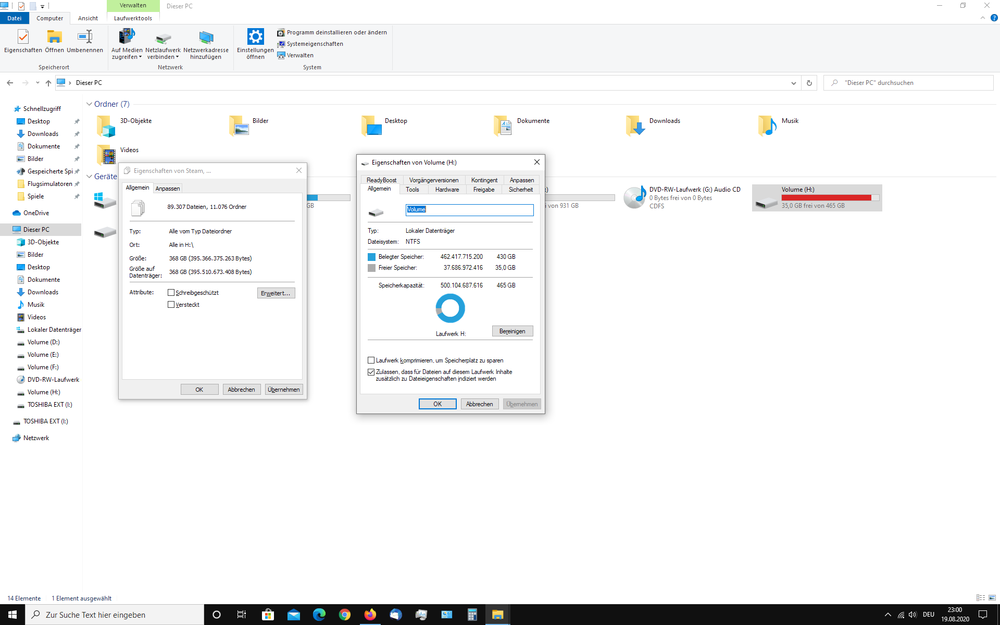This screenshot has width=1000, height=625.
Task: Click Netzwerkadresse hinzufügen
Action: [207, 40]
